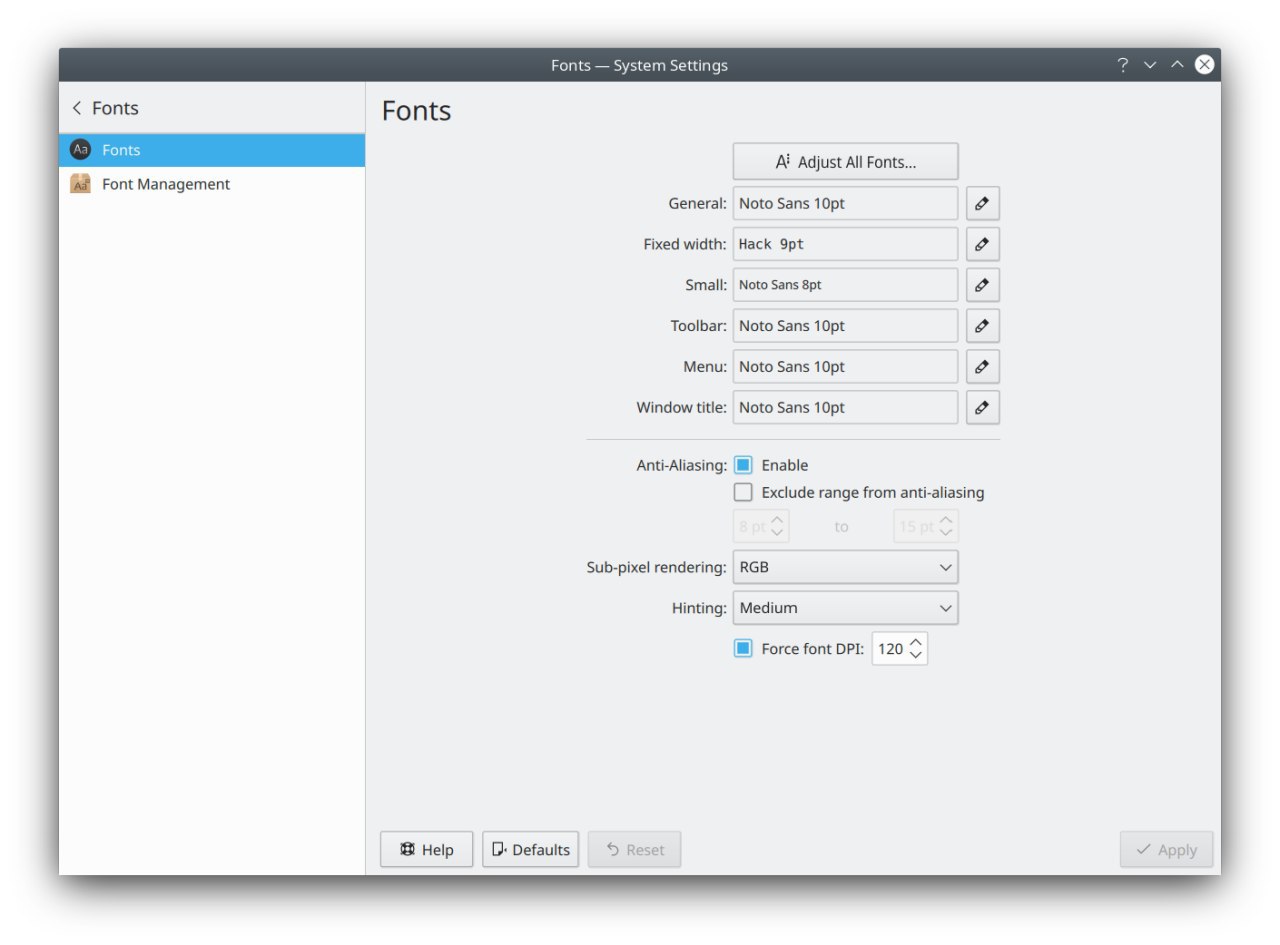Image resolution: width=1280 pixels, height=945 pixels.
Task: Edit the General font with pencil icon
Action: coord(982,203)
